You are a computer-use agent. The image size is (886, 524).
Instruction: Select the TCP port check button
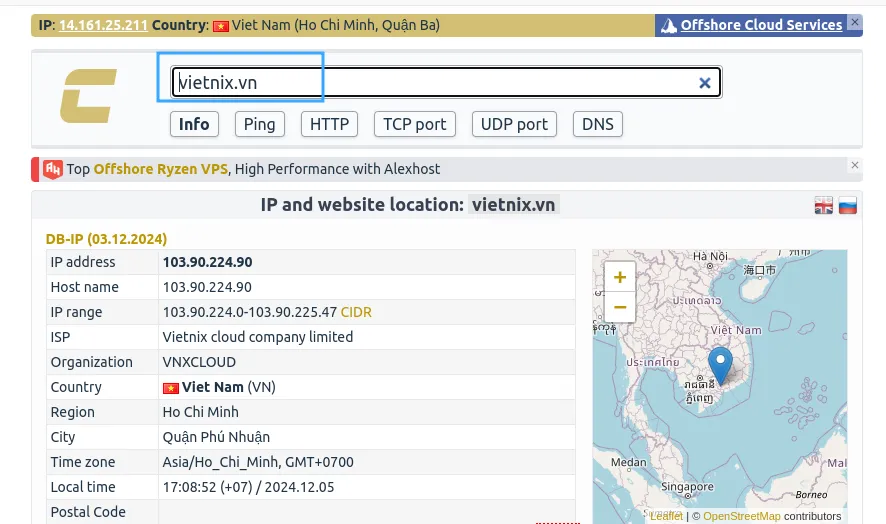tap(415, 124)
